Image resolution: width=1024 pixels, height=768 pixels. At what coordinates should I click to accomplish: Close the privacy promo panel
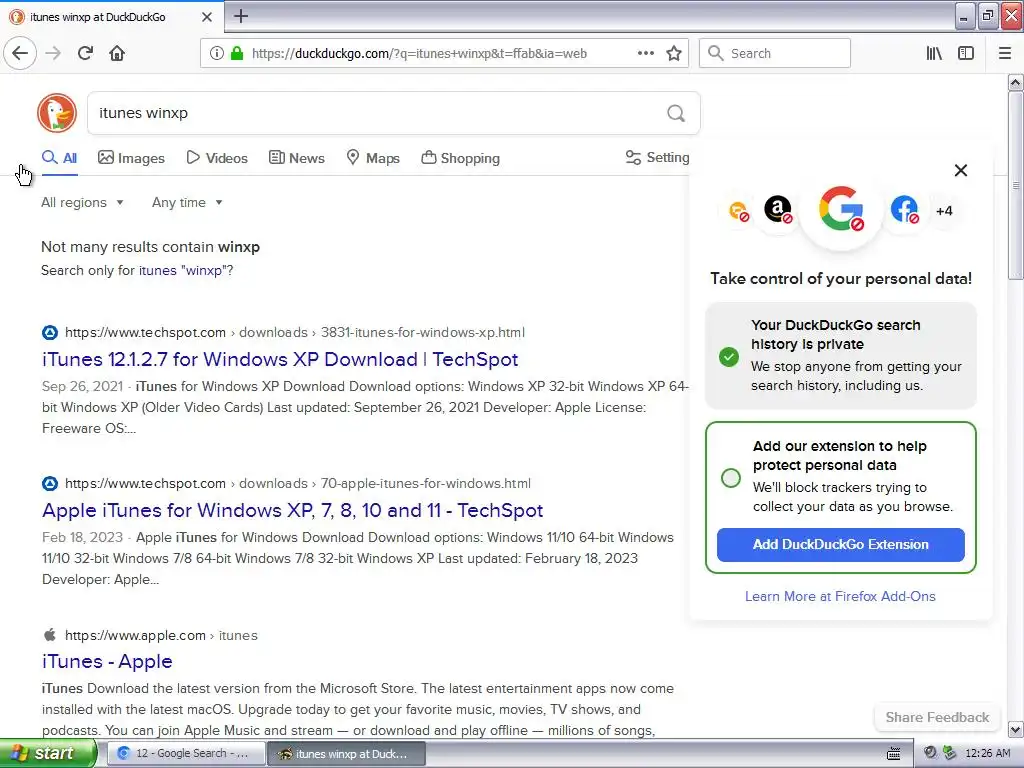click(x=961, y=170)
